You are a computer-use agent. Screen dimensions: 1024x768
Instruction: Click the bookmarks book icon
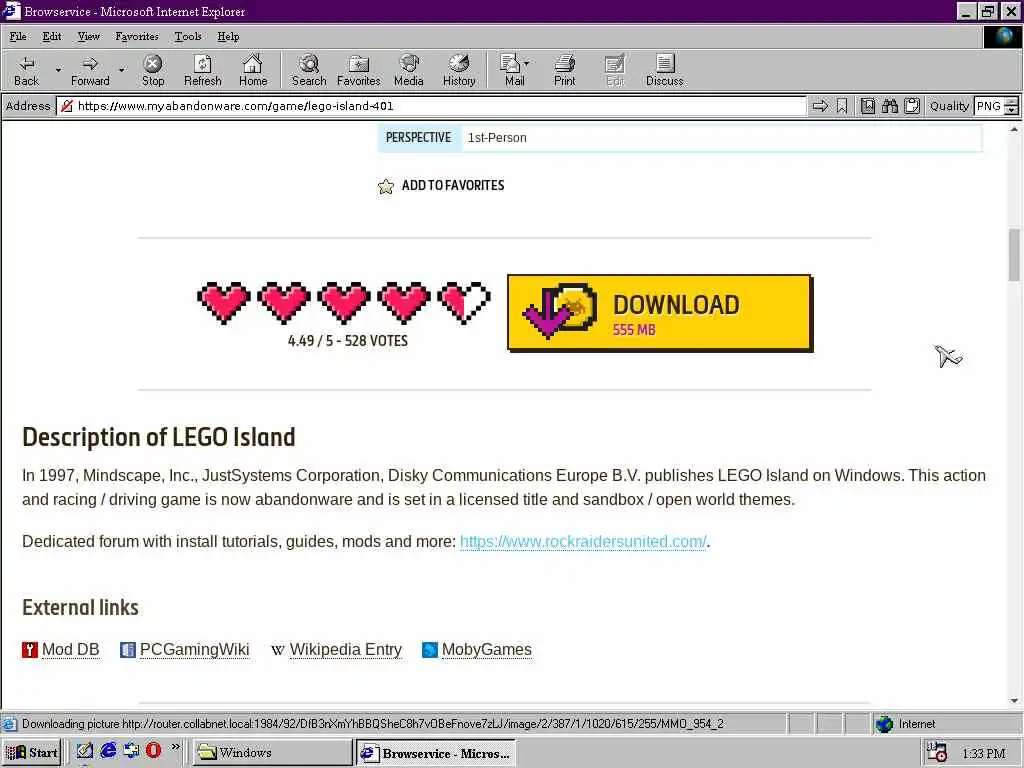click(x=867, y=106)
